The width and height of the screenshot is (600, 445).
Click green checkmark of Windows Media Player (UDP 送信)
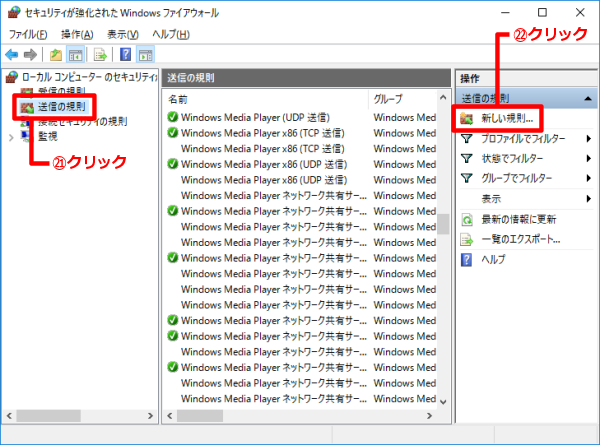coord(173,117)
